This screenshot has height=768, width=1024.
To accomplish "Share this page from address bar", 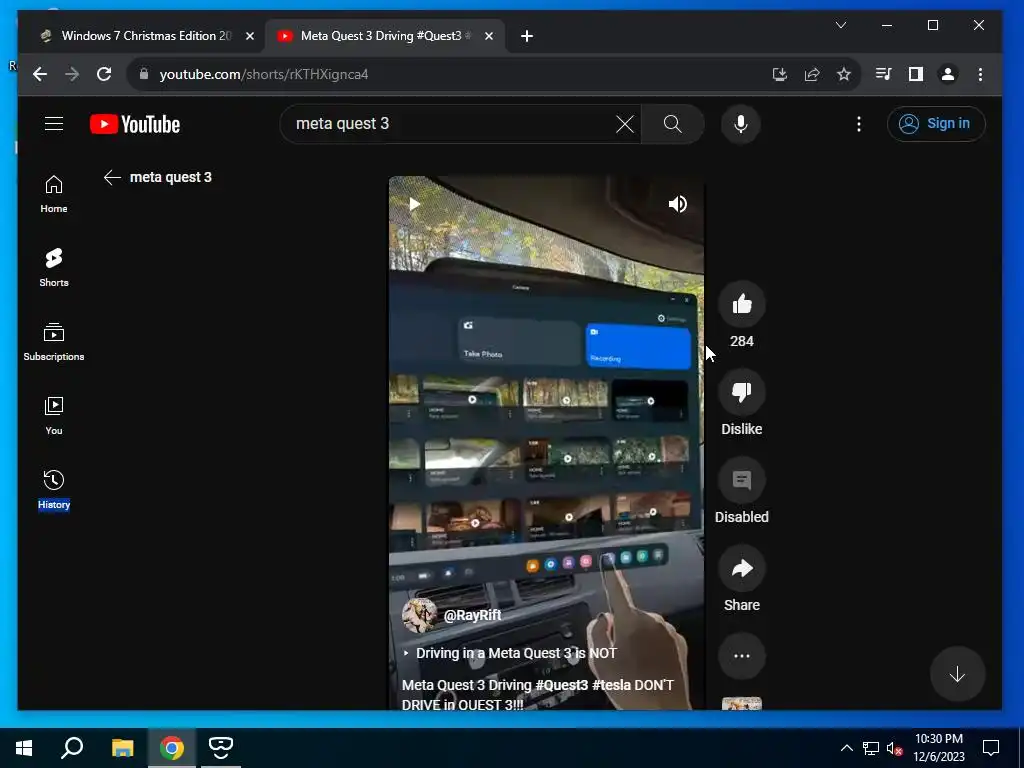I will click(x=812, y=74).
